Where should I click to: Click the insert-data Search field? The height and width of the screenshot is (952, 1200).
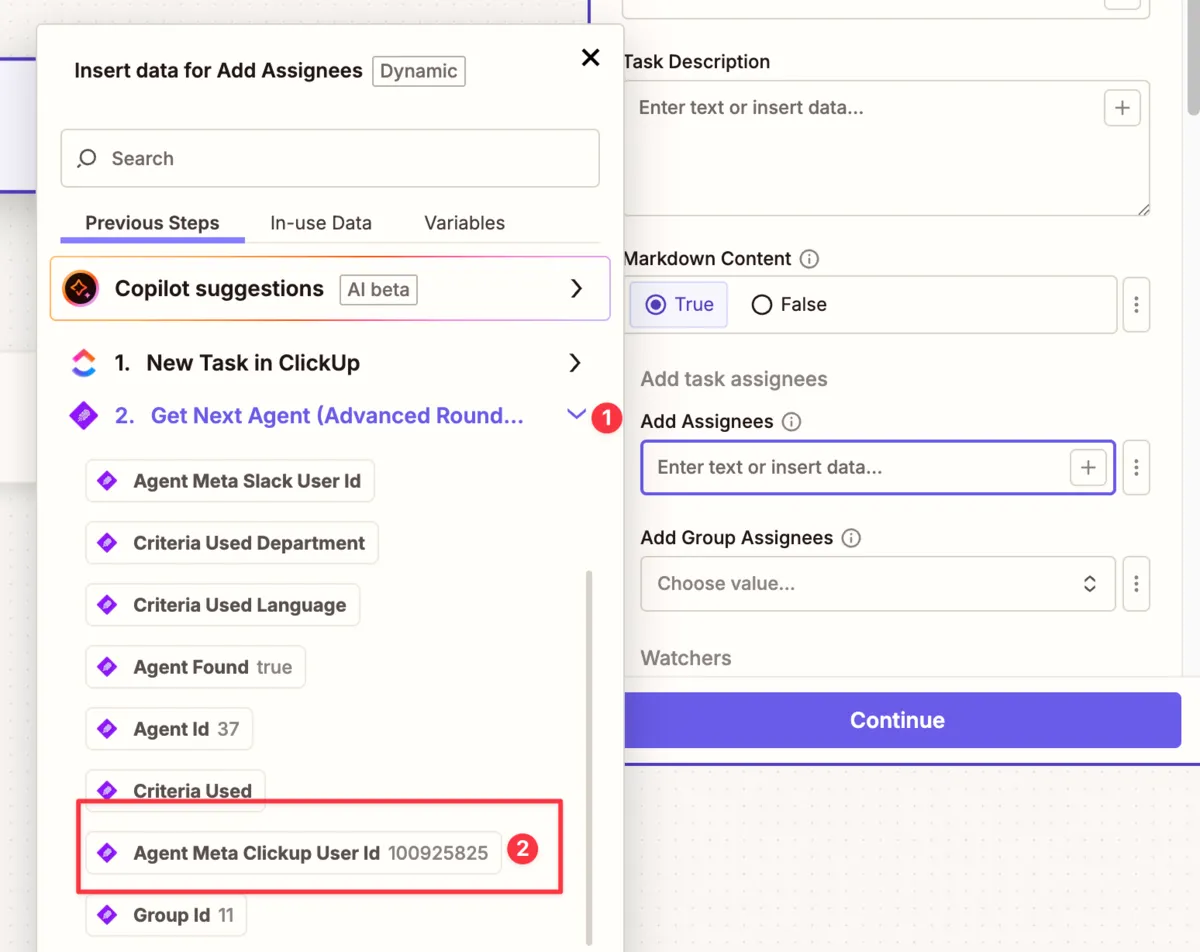tap(330, 159)
